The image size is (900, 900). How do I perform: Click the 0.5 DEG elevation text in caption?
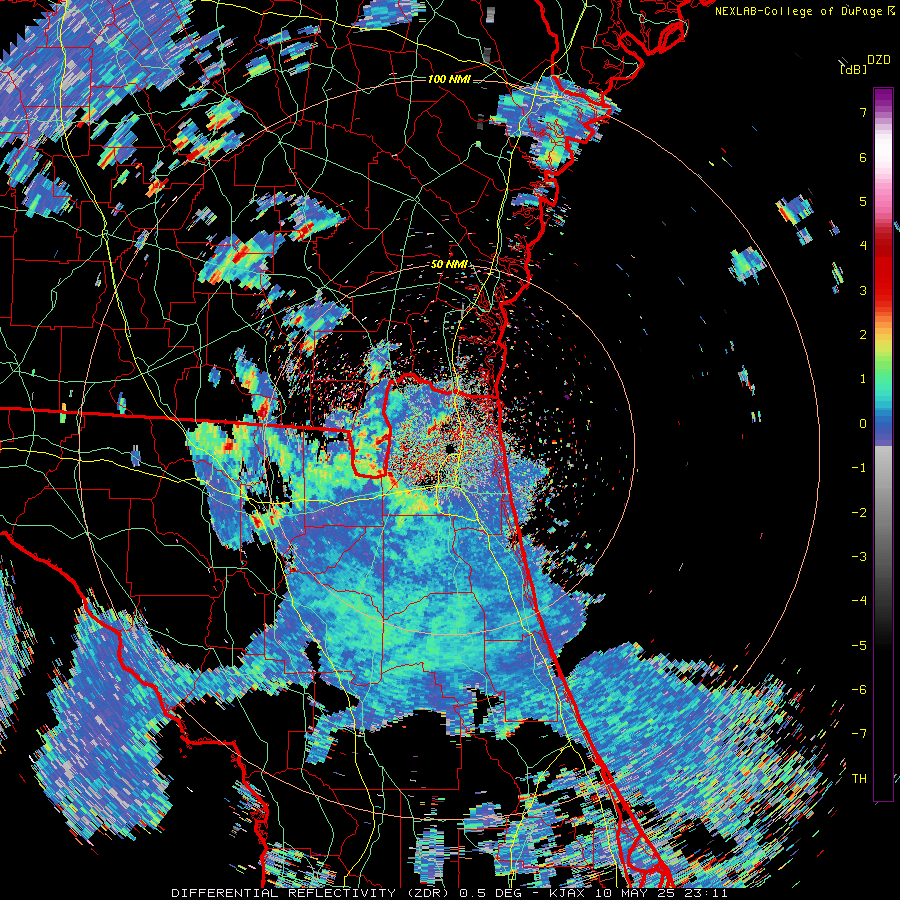tap(489, 893)
